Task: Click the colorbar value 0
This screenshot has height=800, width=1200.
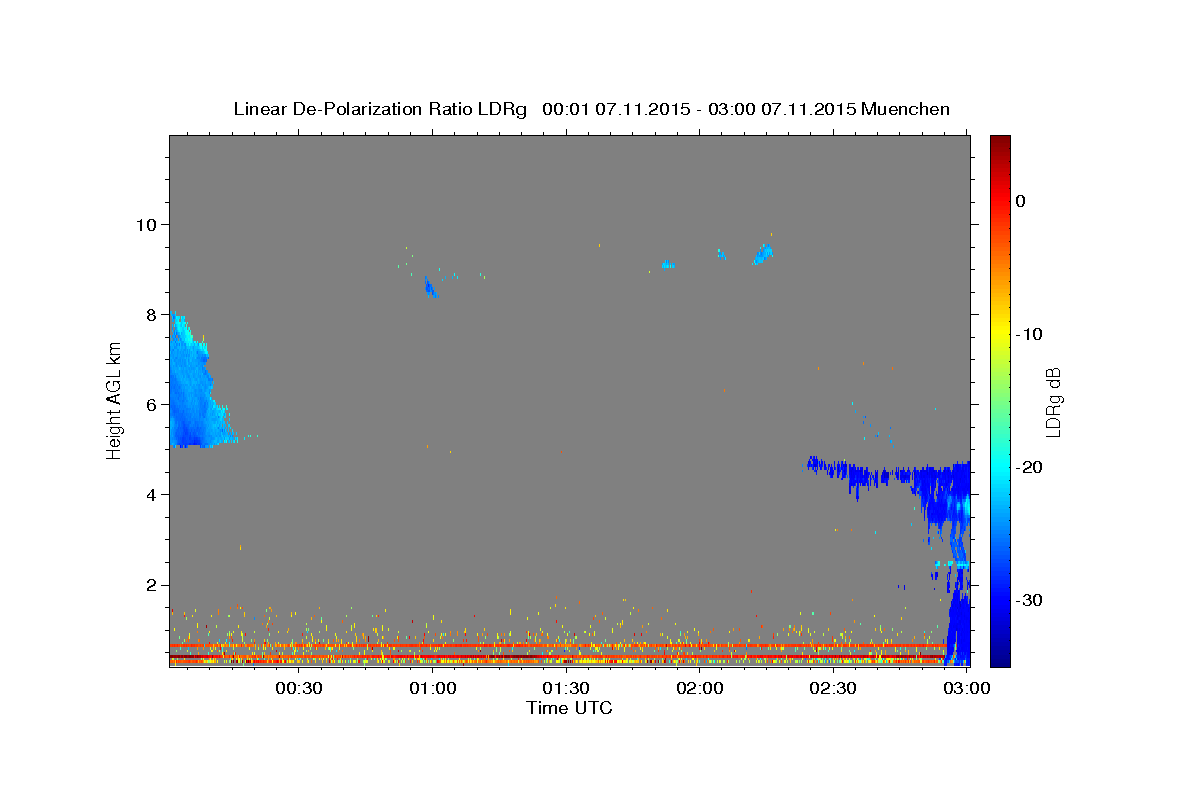Action: coord(1021,201)
